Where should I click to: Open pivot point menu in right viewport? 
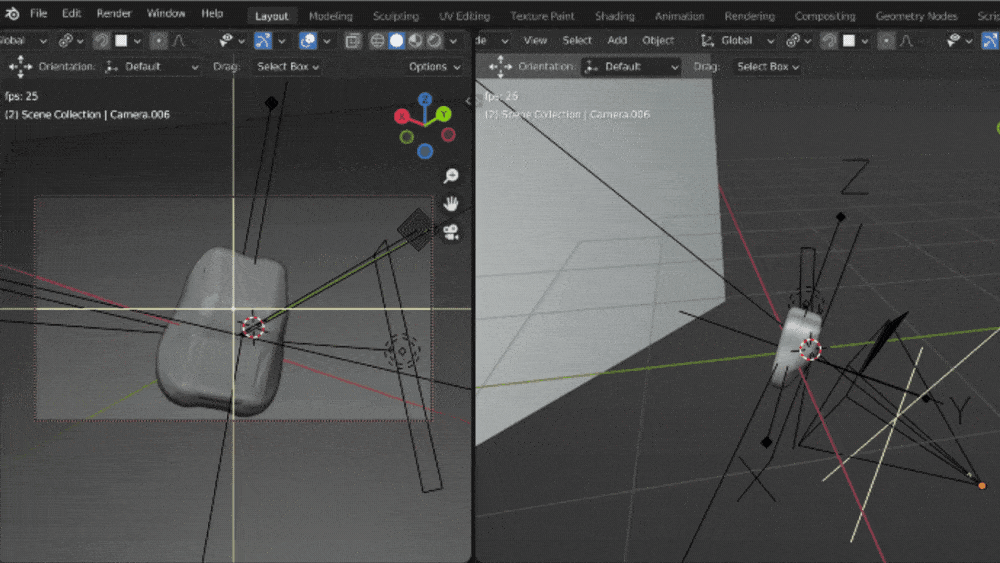pos(798,41)
